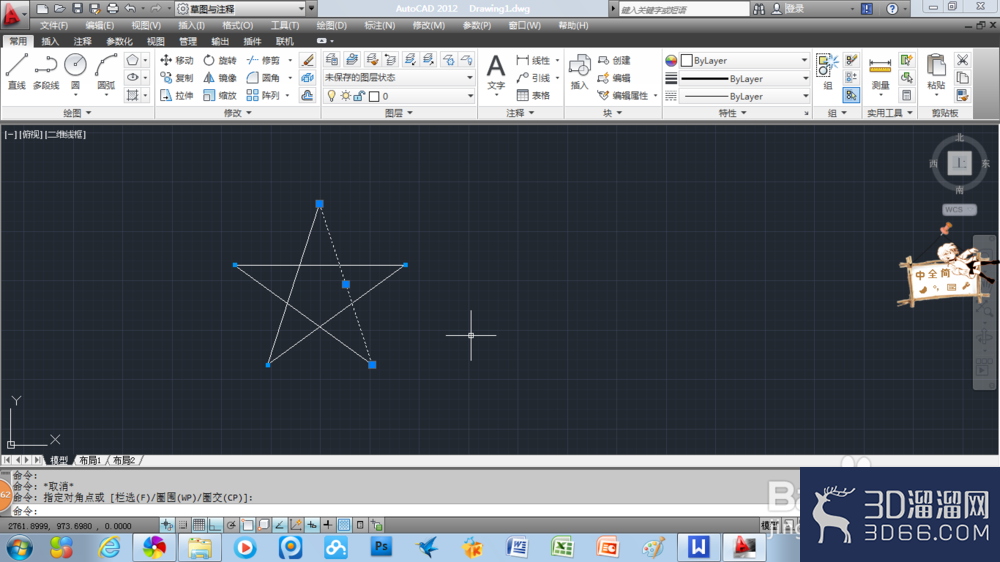Select the Circle (圆) draw tool
Screen dimensions: 1000x562
75,71
